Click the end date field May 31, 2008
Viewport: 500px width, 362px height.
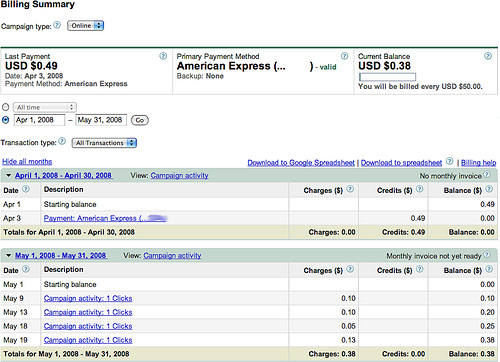pyautogui.click(x=101, y=120)
